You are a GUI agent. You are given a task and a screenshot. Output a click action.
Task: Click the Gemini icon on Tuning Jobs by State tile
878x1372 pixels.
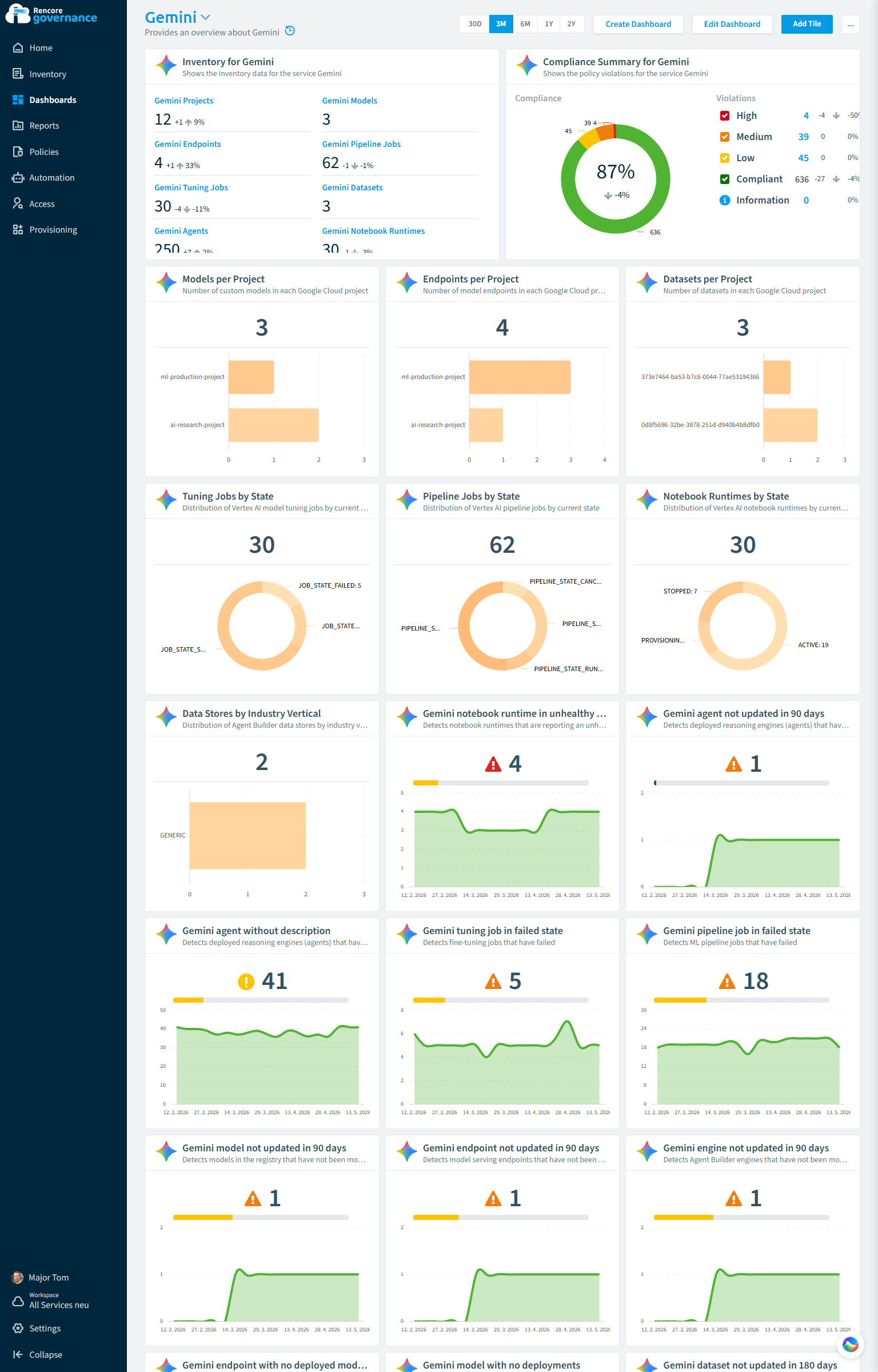pos(166,500)
